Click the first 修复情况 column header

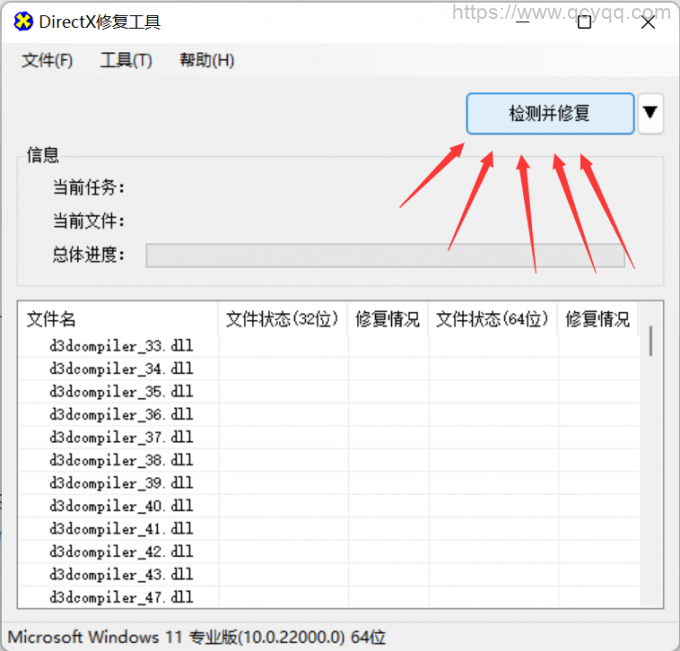click(x=388, y=319)
